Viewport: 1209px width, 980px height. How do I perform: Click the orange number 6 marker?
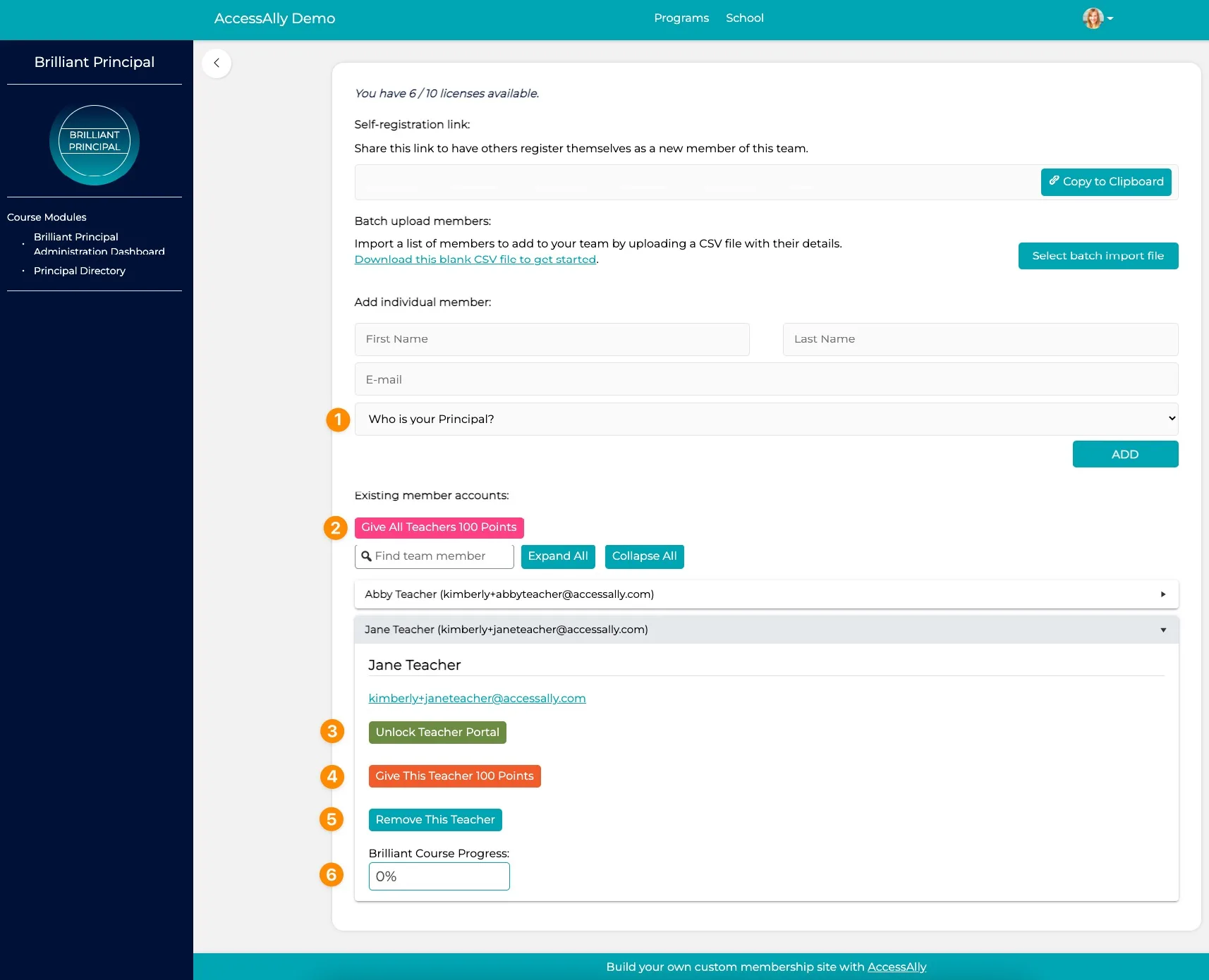click(332, 875)
